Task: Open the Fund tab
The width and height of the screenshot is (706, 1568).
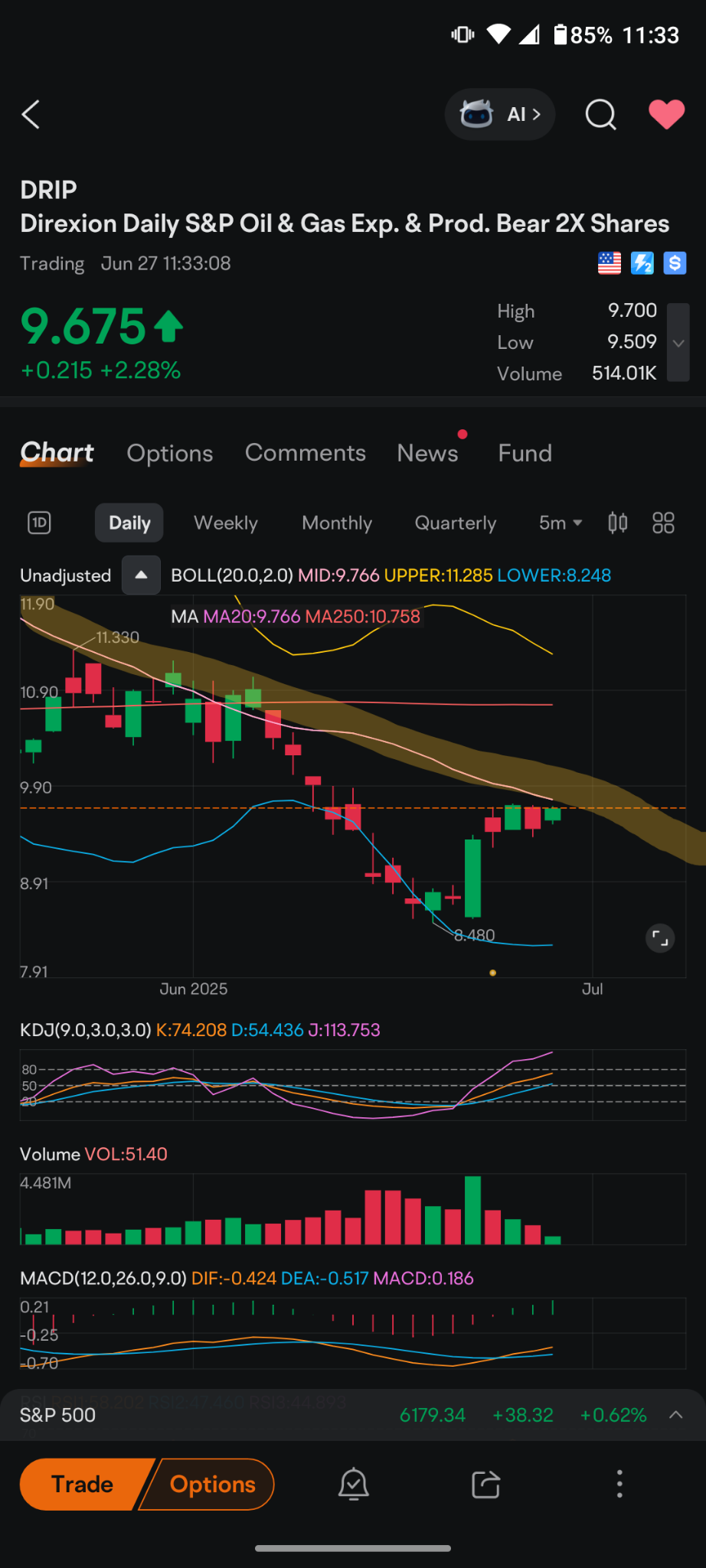Action: [525, 453]
